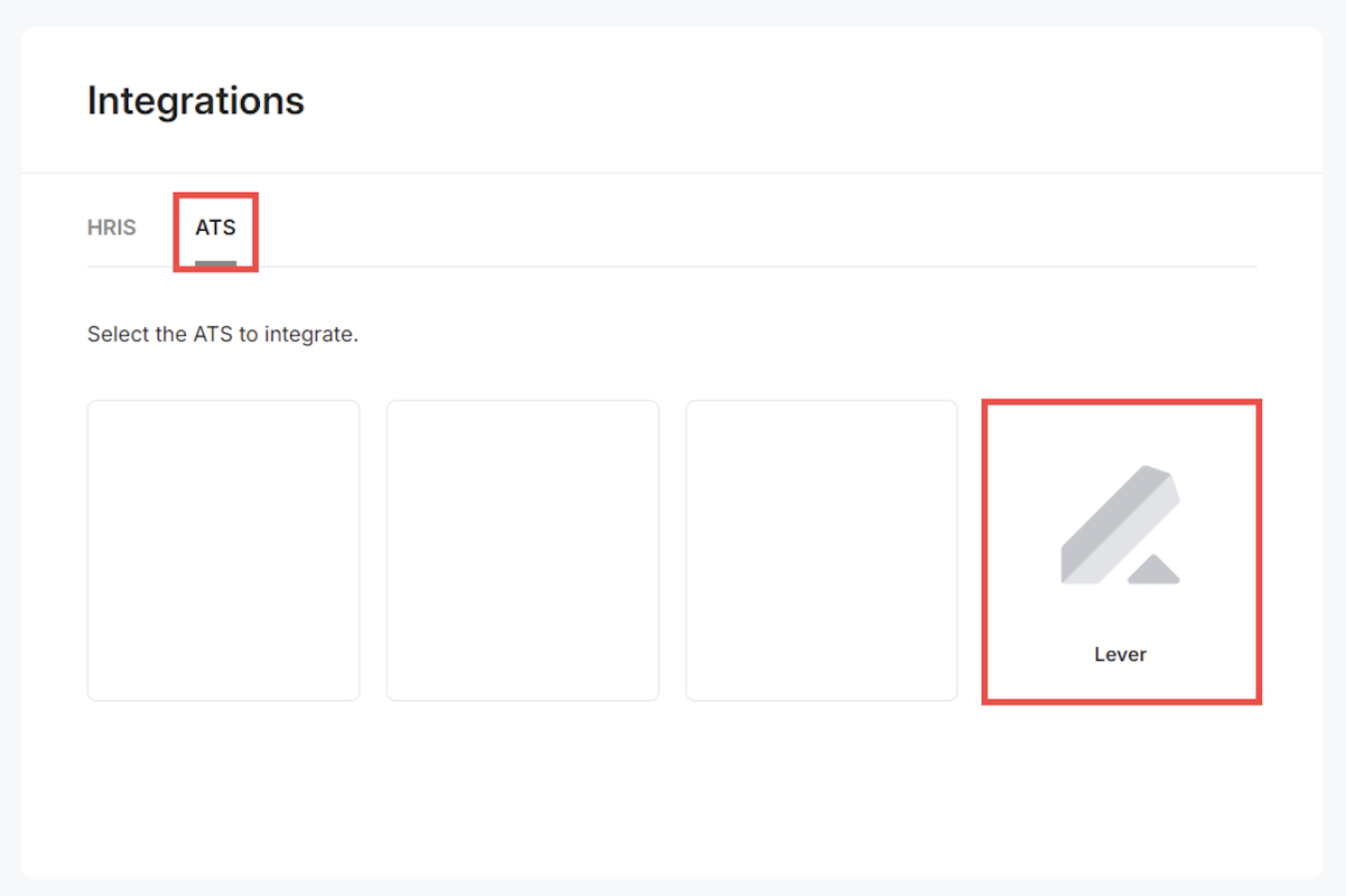
Task: Click the header divider below Integrations title
Action: click(x=670, y=173)
